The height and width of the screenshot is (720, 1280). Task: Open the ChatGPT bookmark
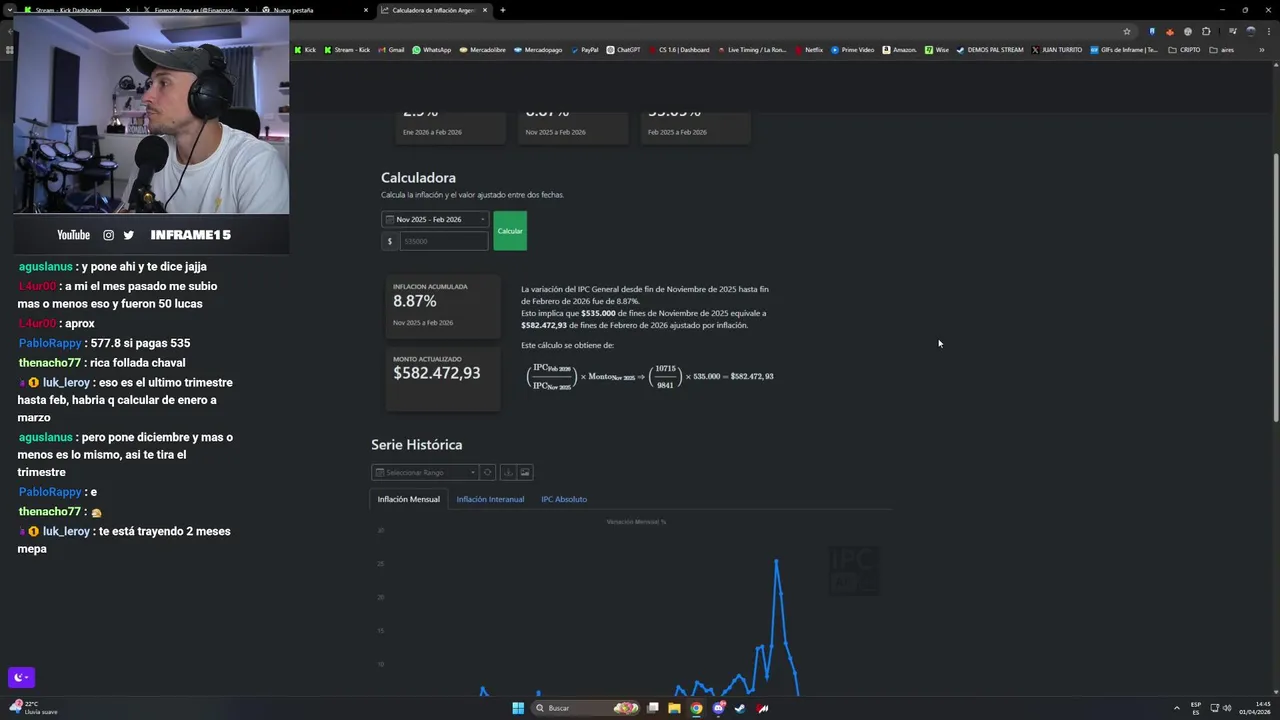point(623,49)
